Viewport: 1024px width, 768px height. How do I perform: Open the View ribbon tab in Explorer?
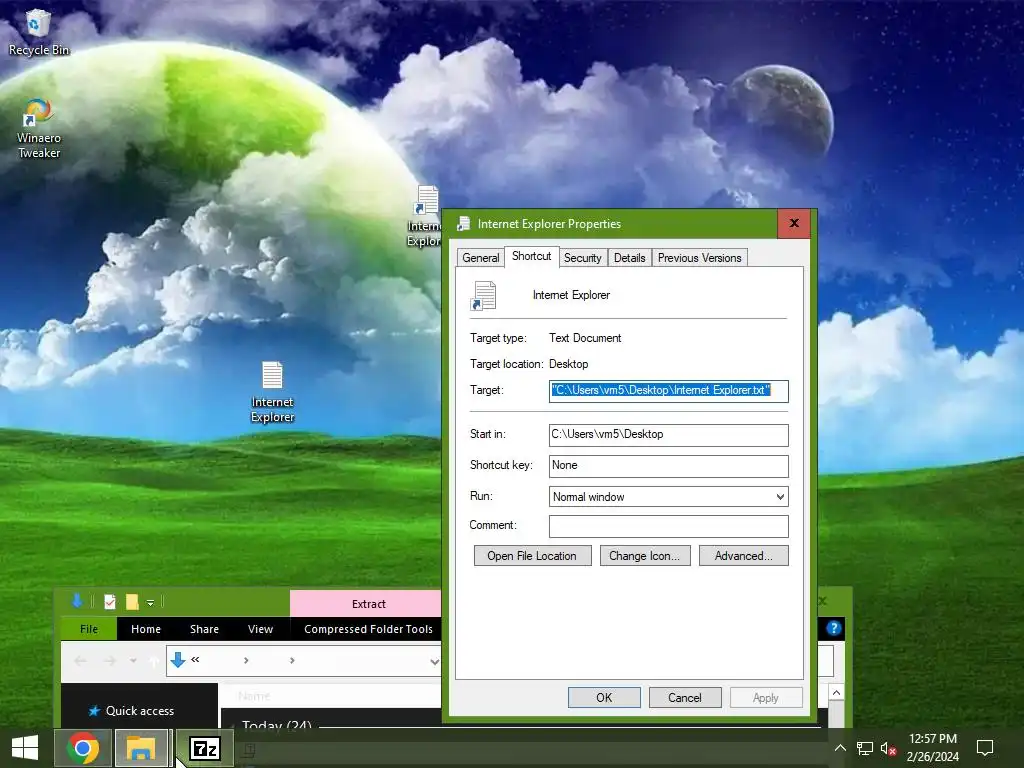coord(260,629)
